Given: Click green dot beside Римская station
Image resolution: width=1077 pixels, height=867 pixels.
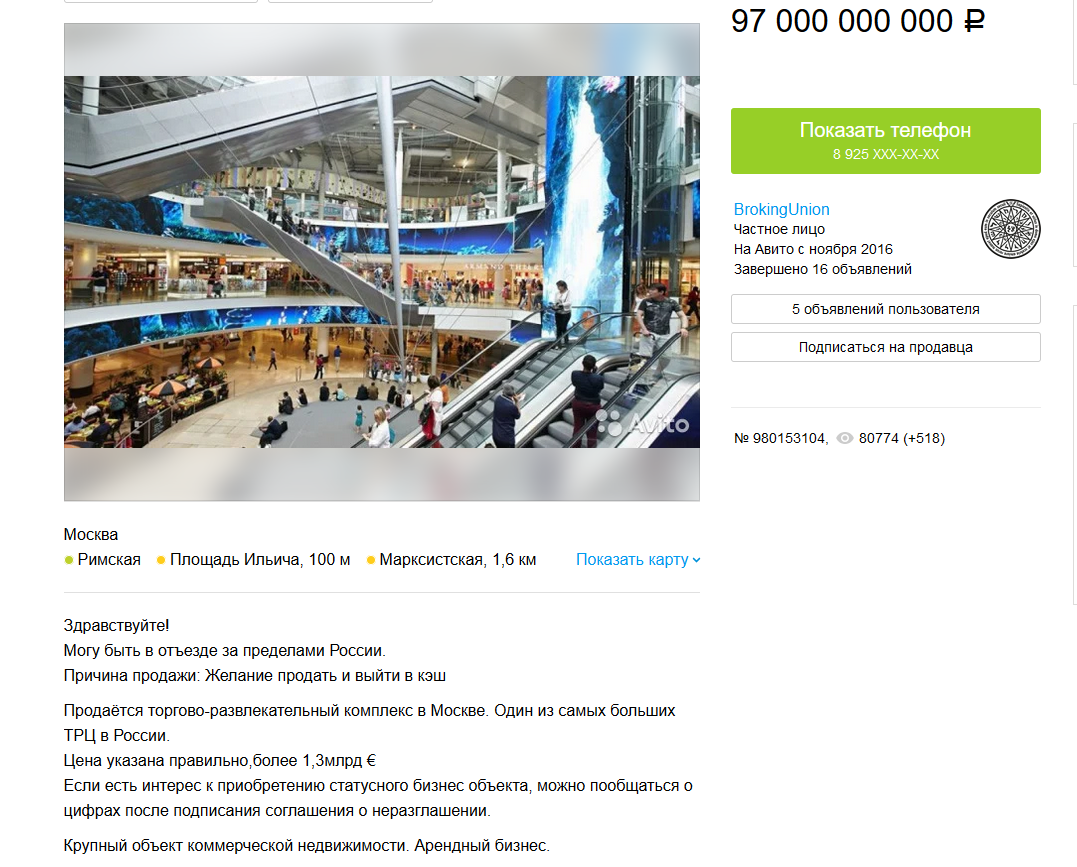Looking at the screenshot, I should [69, 560].
